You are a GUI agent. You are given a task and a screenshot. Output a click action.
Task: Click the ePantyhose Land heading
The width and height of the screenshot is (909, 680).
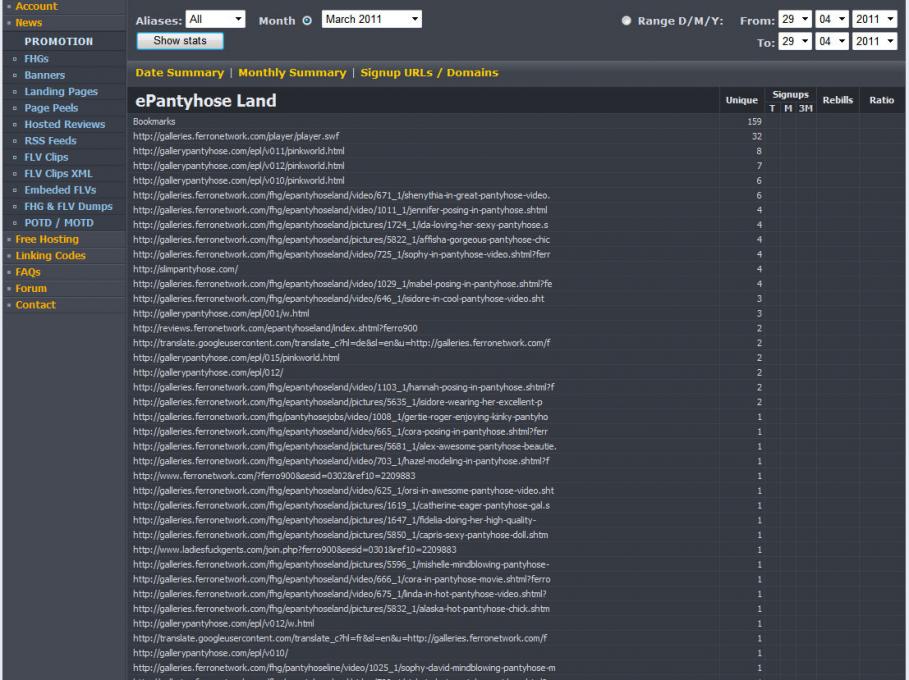point(206,101)
